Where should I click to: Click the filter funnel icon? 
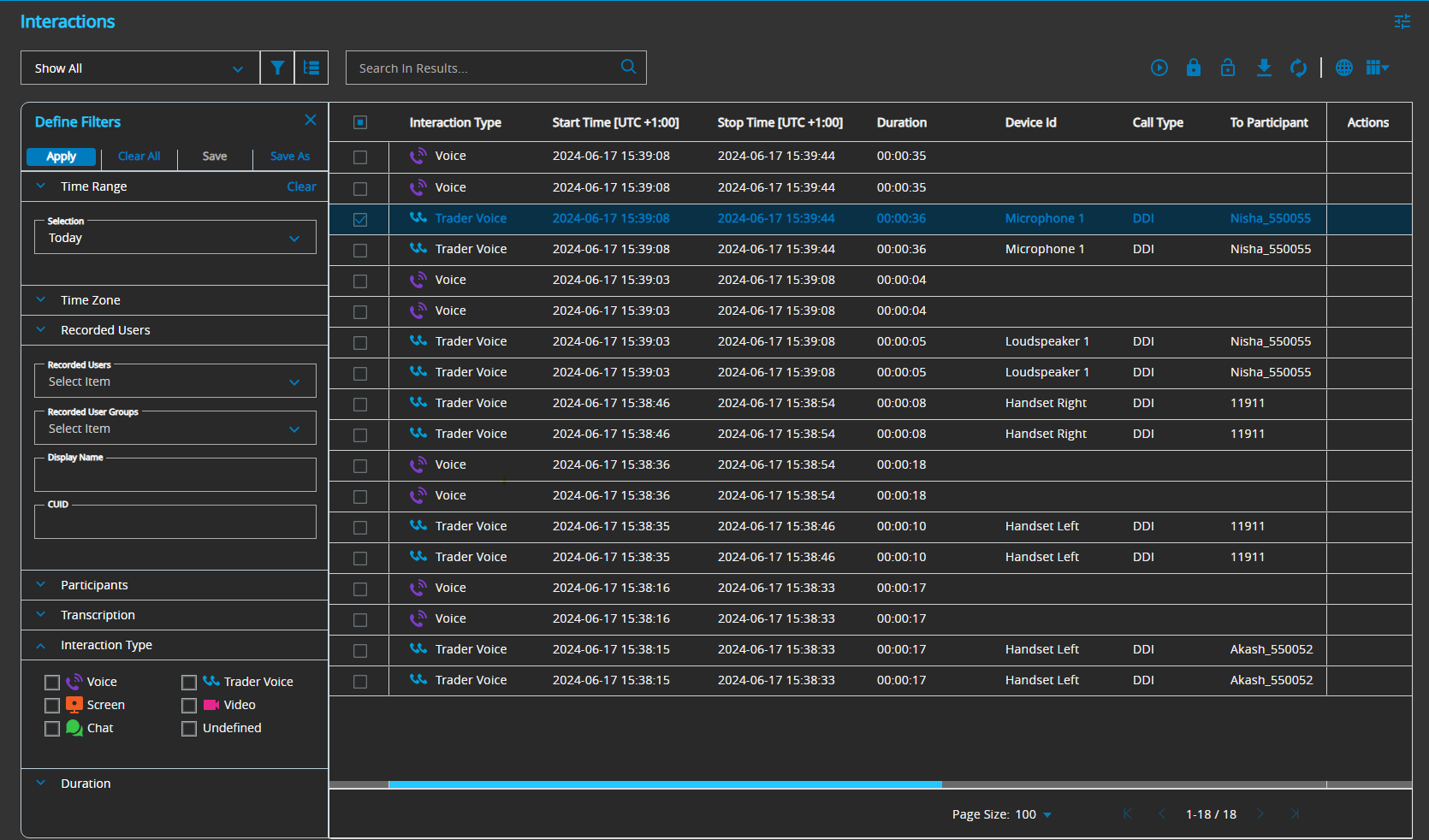[x=277, y=68]
